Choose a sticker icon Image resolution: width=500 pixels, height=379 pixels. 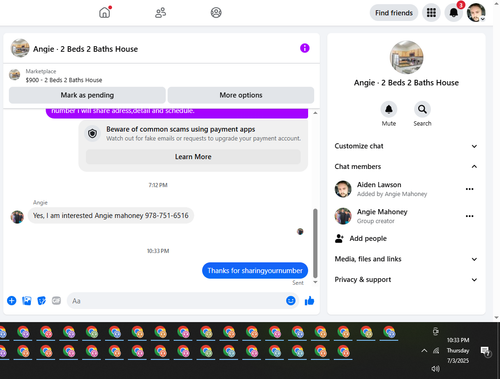[41, 301]
